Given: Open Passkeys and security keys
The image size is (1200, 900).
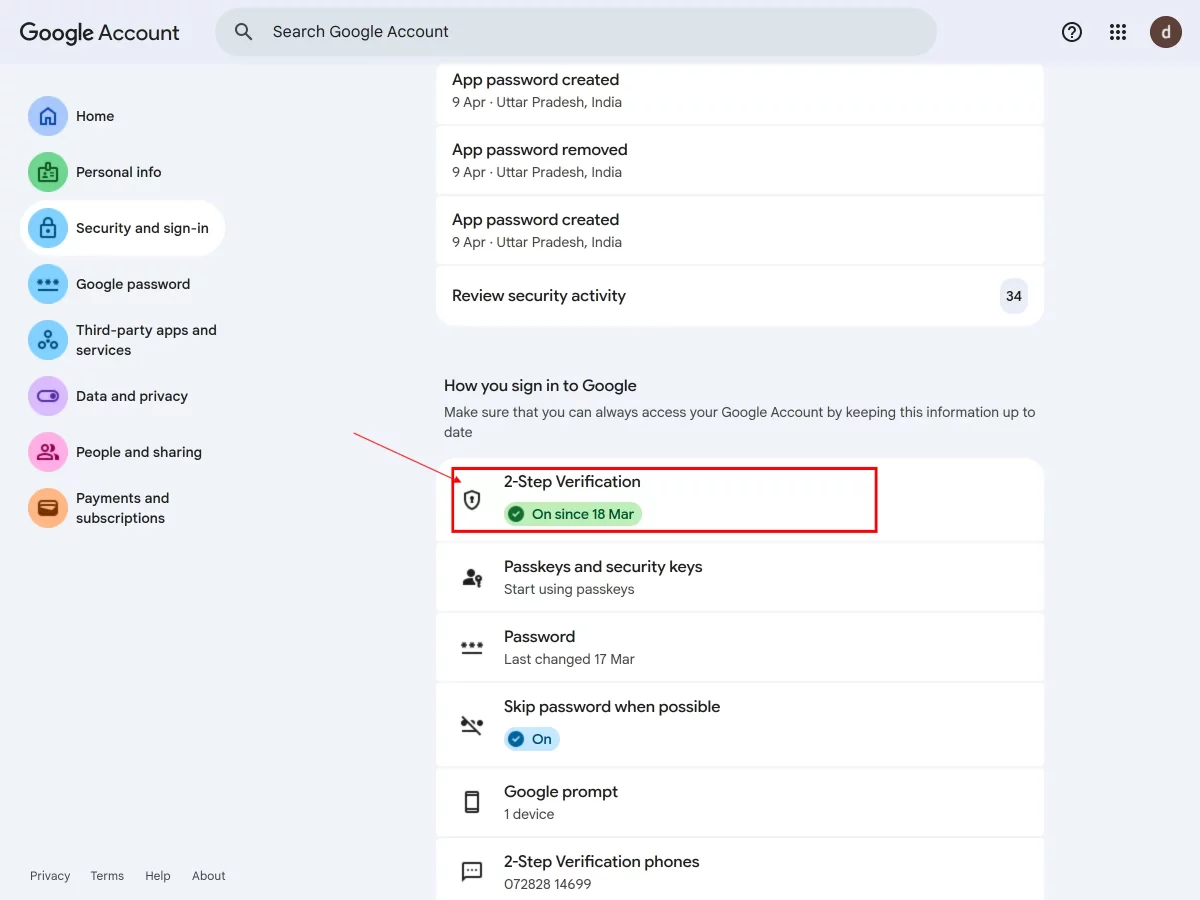Looking at the screenshot, I should pos(740,577).
